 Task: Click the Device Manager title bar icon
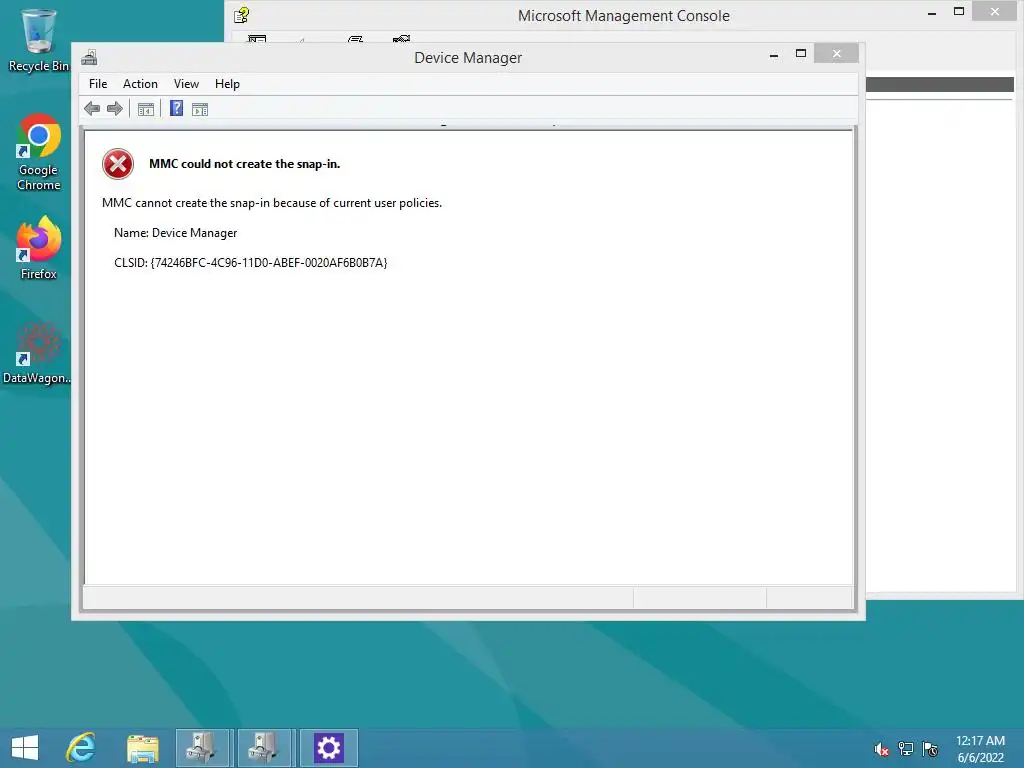click(89, 57)
